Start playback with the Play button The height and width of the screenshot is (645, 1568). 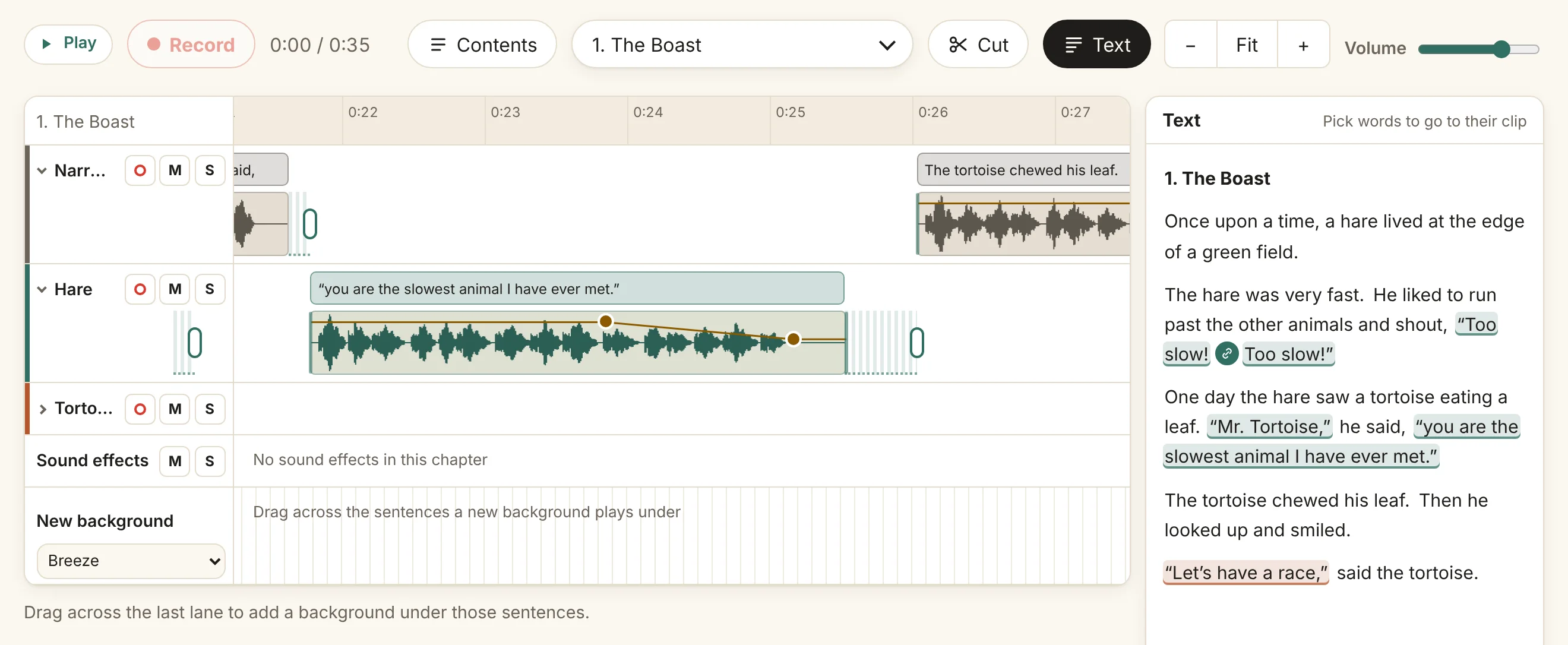coord(68,44)
